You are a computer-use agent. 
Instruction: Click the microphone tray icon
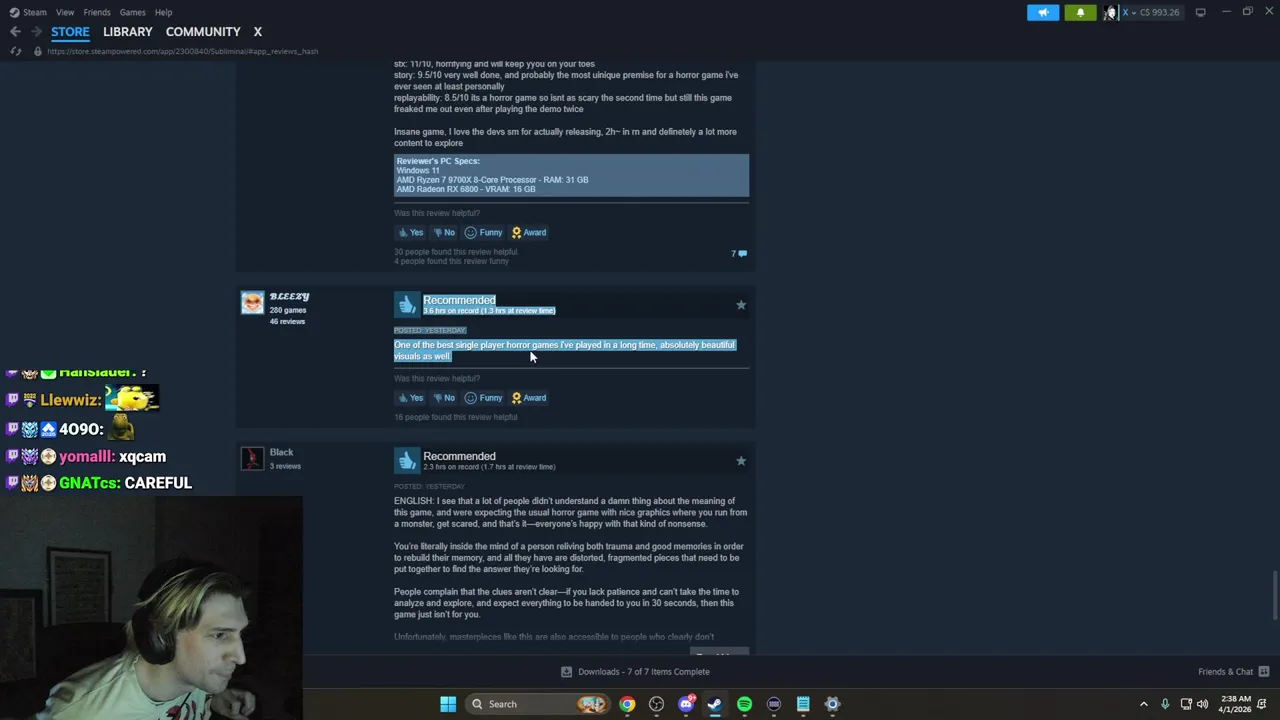click(x=1165, y=704)
